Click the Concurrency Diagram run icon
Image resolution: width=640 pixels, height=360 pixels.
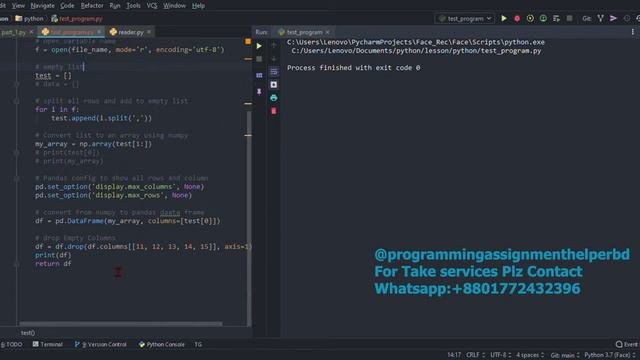(x=556, y=18)
